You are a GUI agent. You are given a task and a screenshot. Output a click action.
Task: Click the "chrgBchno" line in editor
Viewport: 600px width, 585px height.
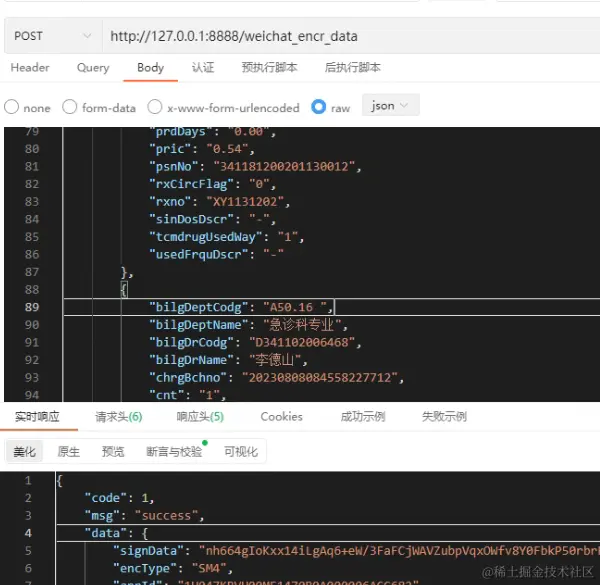point(276,378)
